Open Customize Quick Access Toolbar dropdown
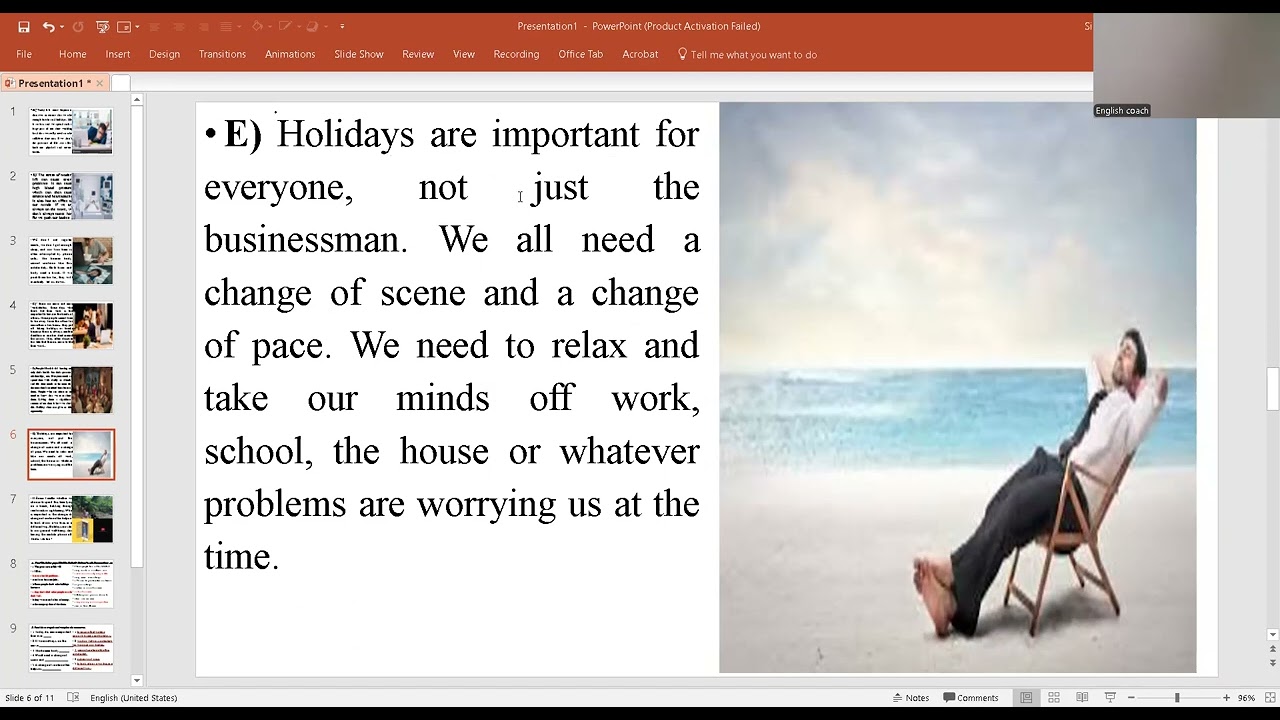This screenshot has height=720, width=1280. coord(342,27)
